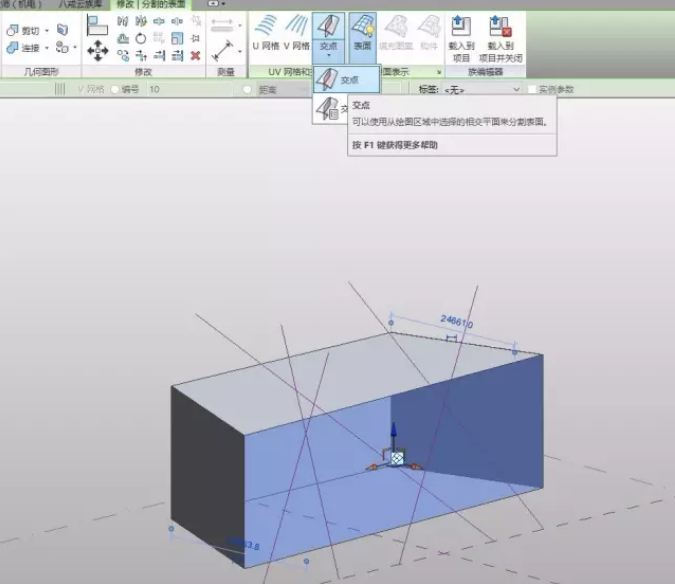Open the 八戒云族库 ribbon tab

click(81, 4)
